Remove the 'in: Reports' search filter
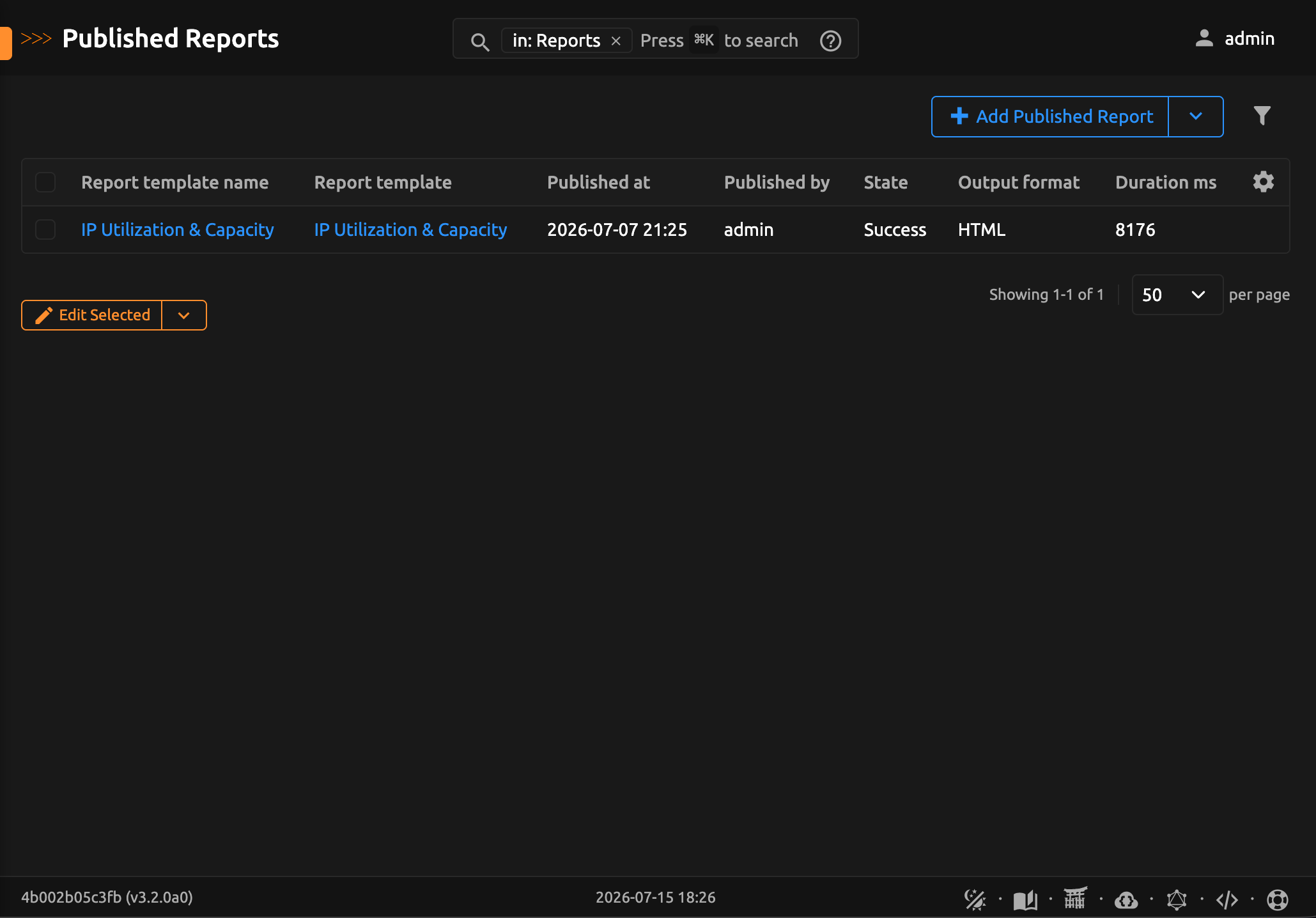 click(x=616, y=41)
